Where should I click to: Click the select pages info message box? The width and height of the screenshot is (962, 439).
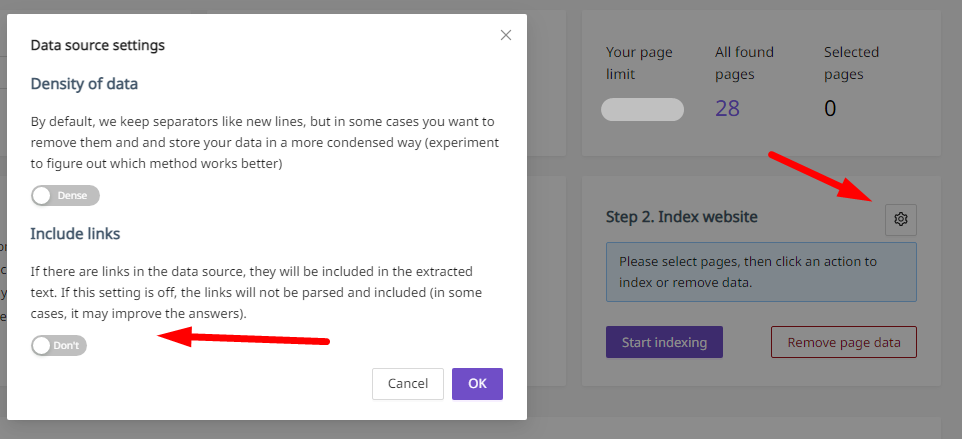761,272
